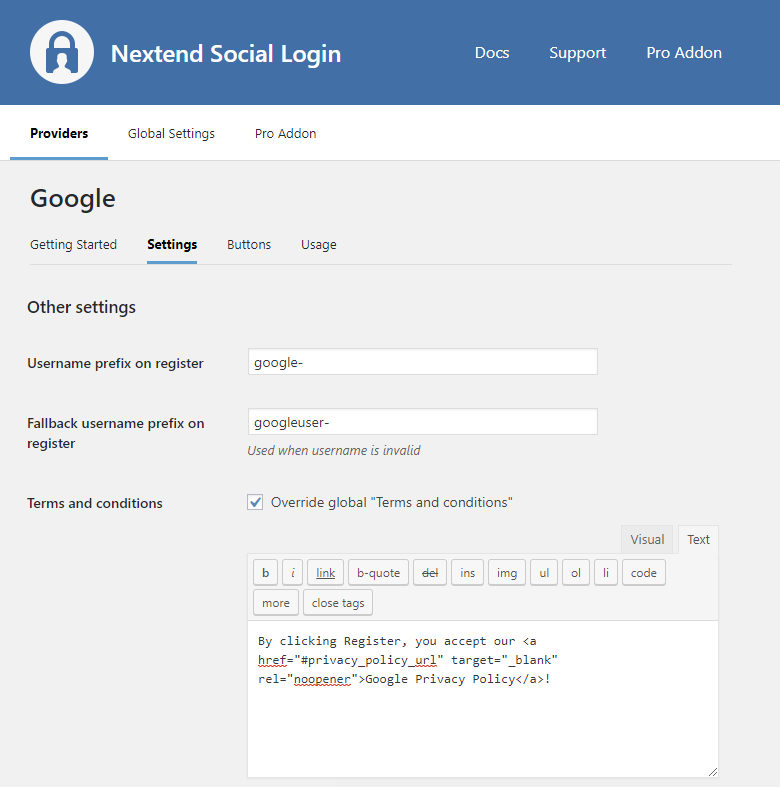Go to the Buttons sub-tab

pos(249,244)
